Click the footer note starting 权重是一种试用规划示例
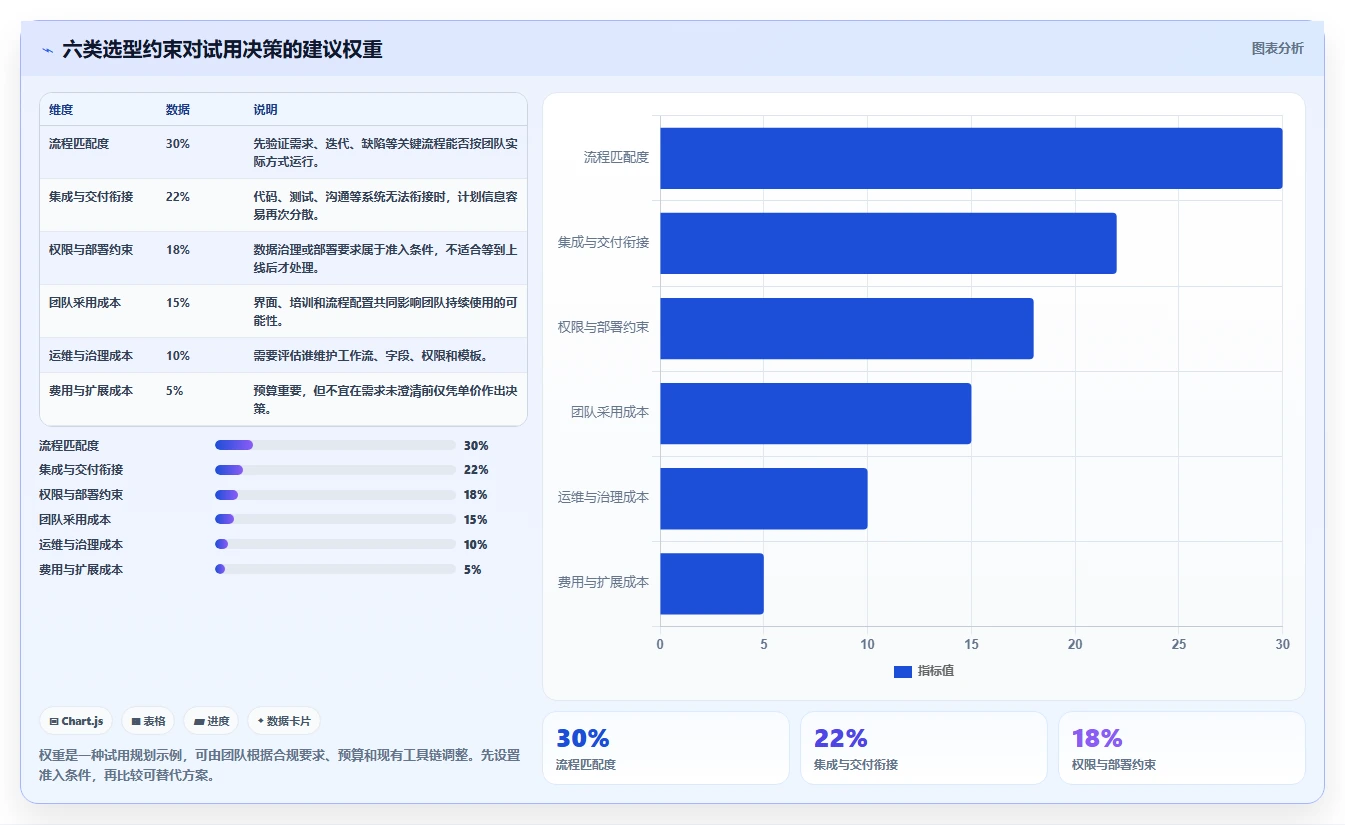Screen dimensions: 1345x825 279,765
